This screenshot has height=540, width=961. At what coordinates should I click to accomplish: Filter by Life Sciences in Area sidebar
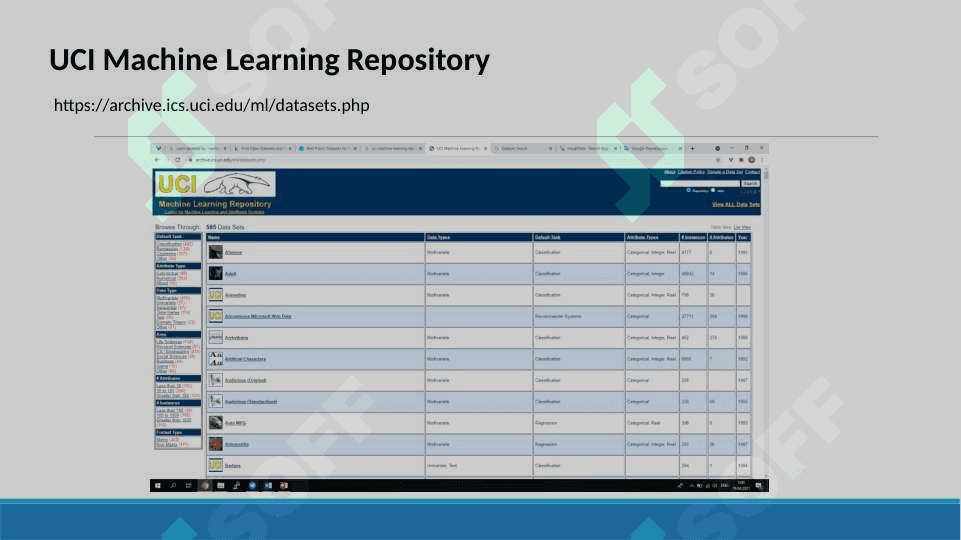pyautogui.click(x=170, y=342)
